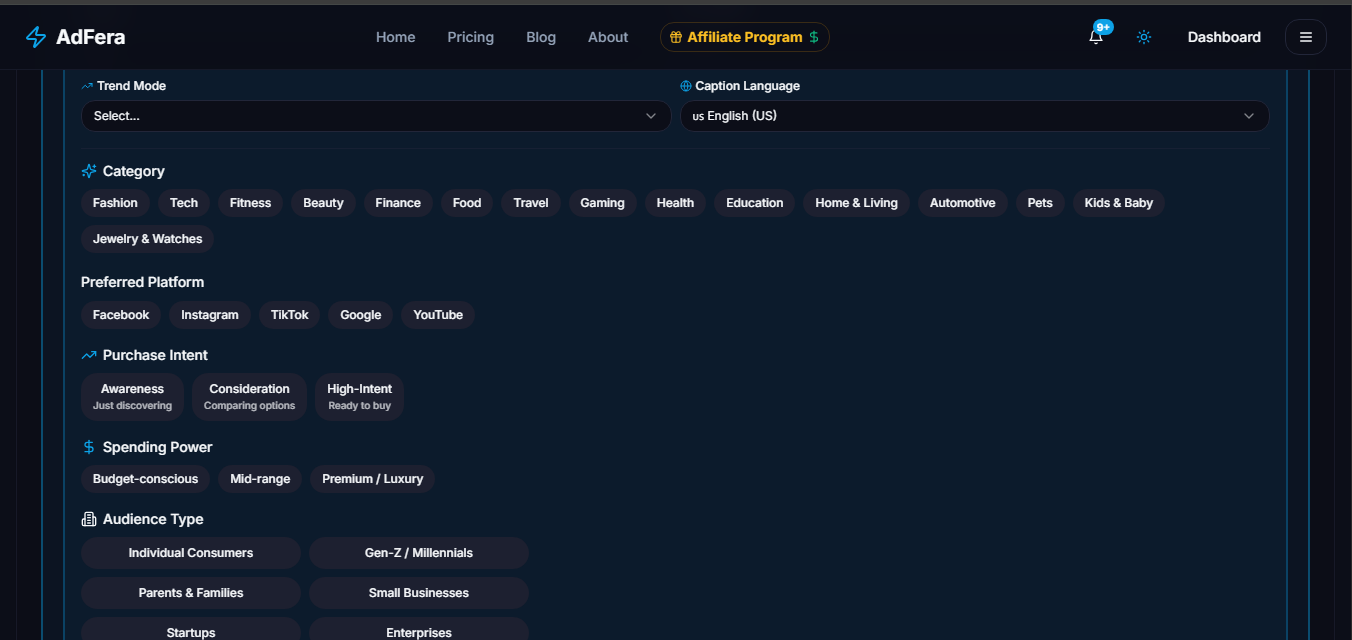This screenshot has width=1352, height=640.
Task: Select the Gaming category
Action: coord(603,203)
